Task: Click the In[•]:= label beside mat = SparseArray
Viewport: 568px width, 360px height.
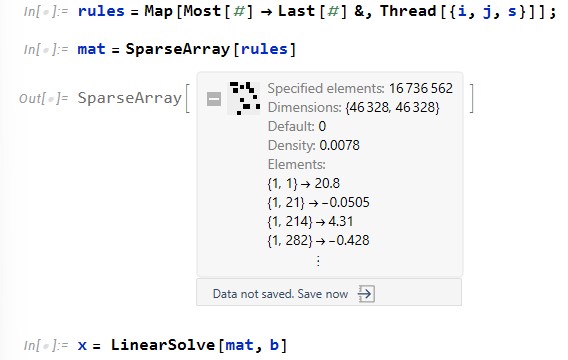Action: 46,49
